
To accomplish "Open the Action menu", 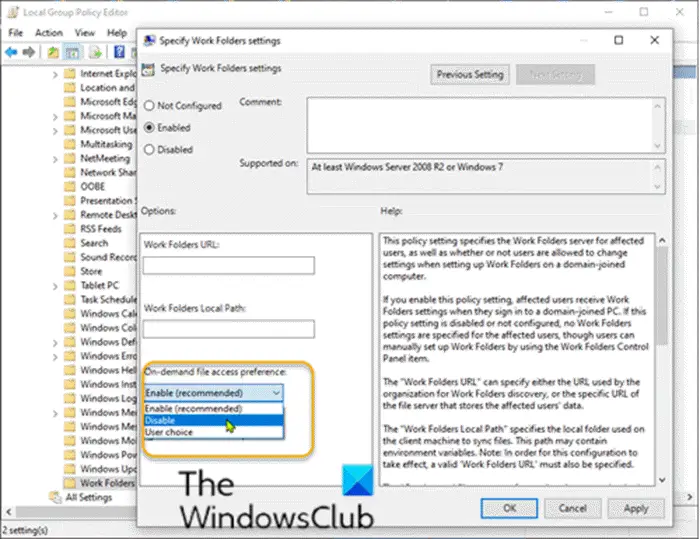I will [x=49, y=33].
